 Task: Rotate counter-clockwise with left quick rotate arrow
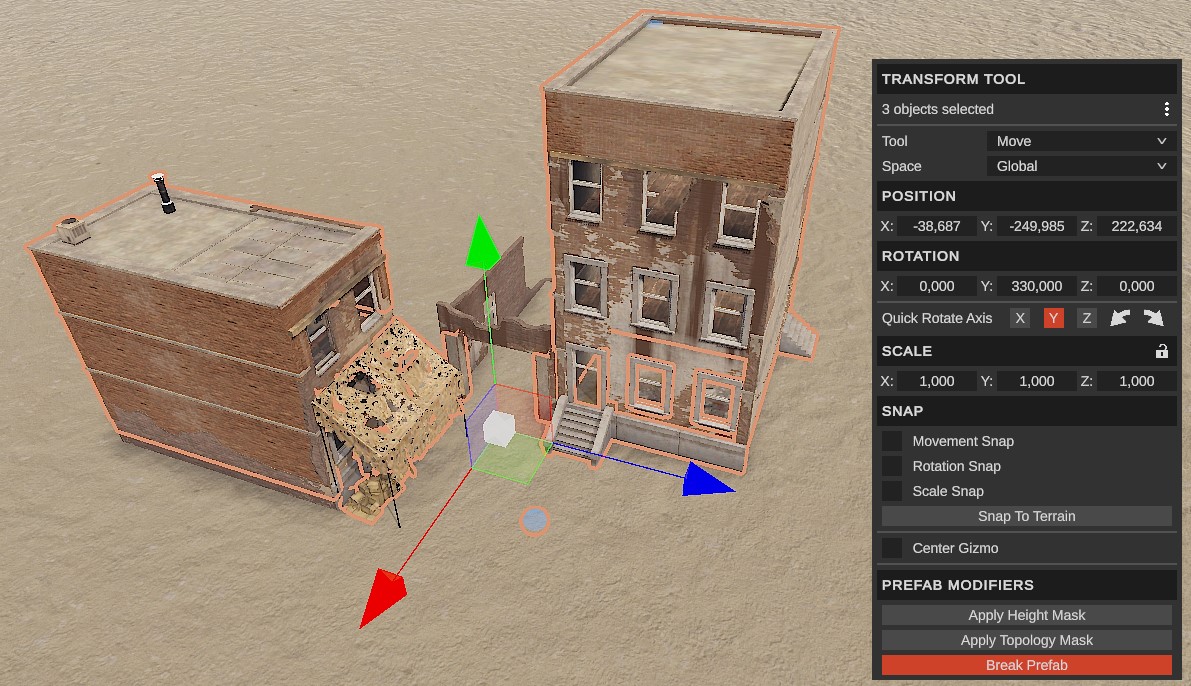pos(1120,318)
